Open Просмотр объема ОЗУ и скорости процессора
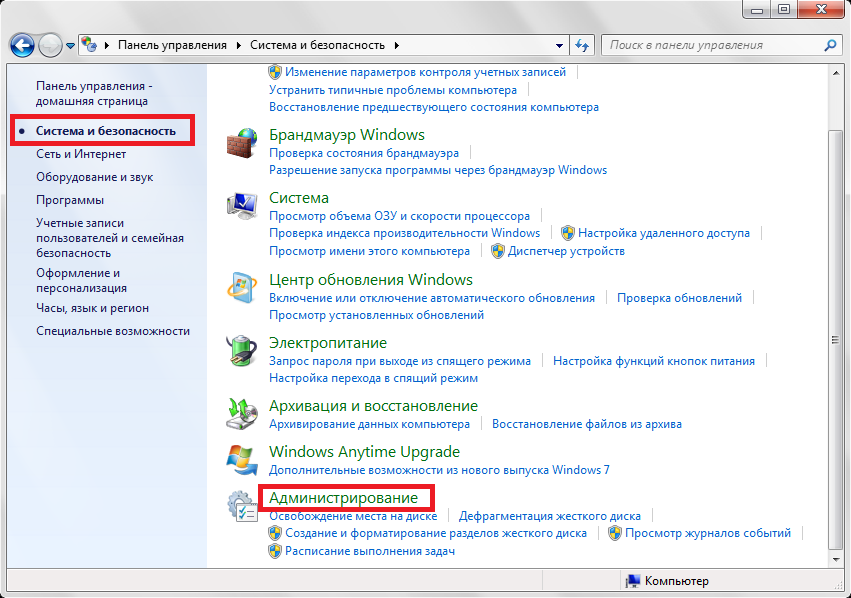Image resolution: width=851 pixels, height=598 pixels. (399, 216)
